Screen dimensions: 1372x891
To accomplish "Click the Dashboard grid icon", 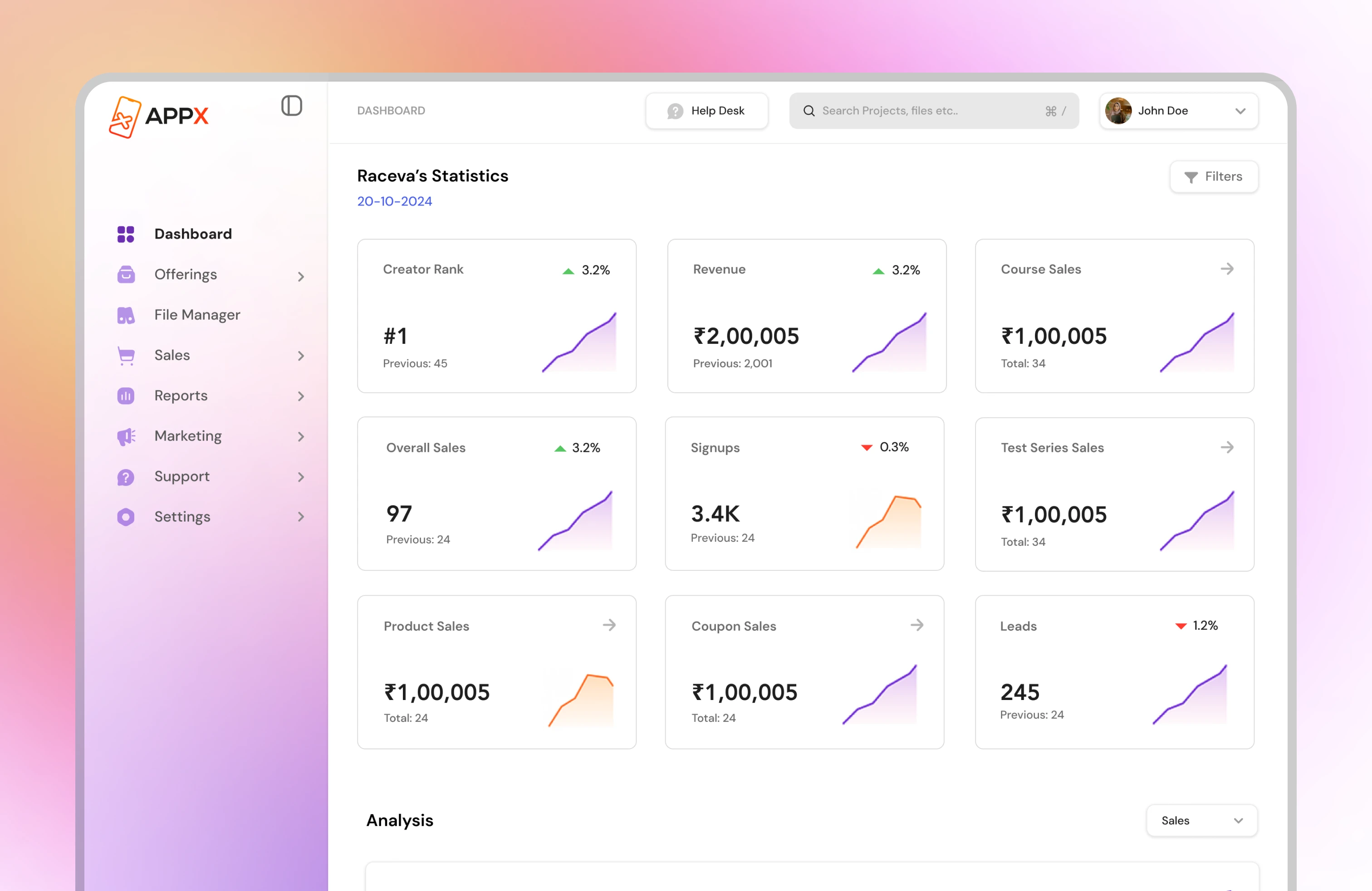I will (126, 234).
